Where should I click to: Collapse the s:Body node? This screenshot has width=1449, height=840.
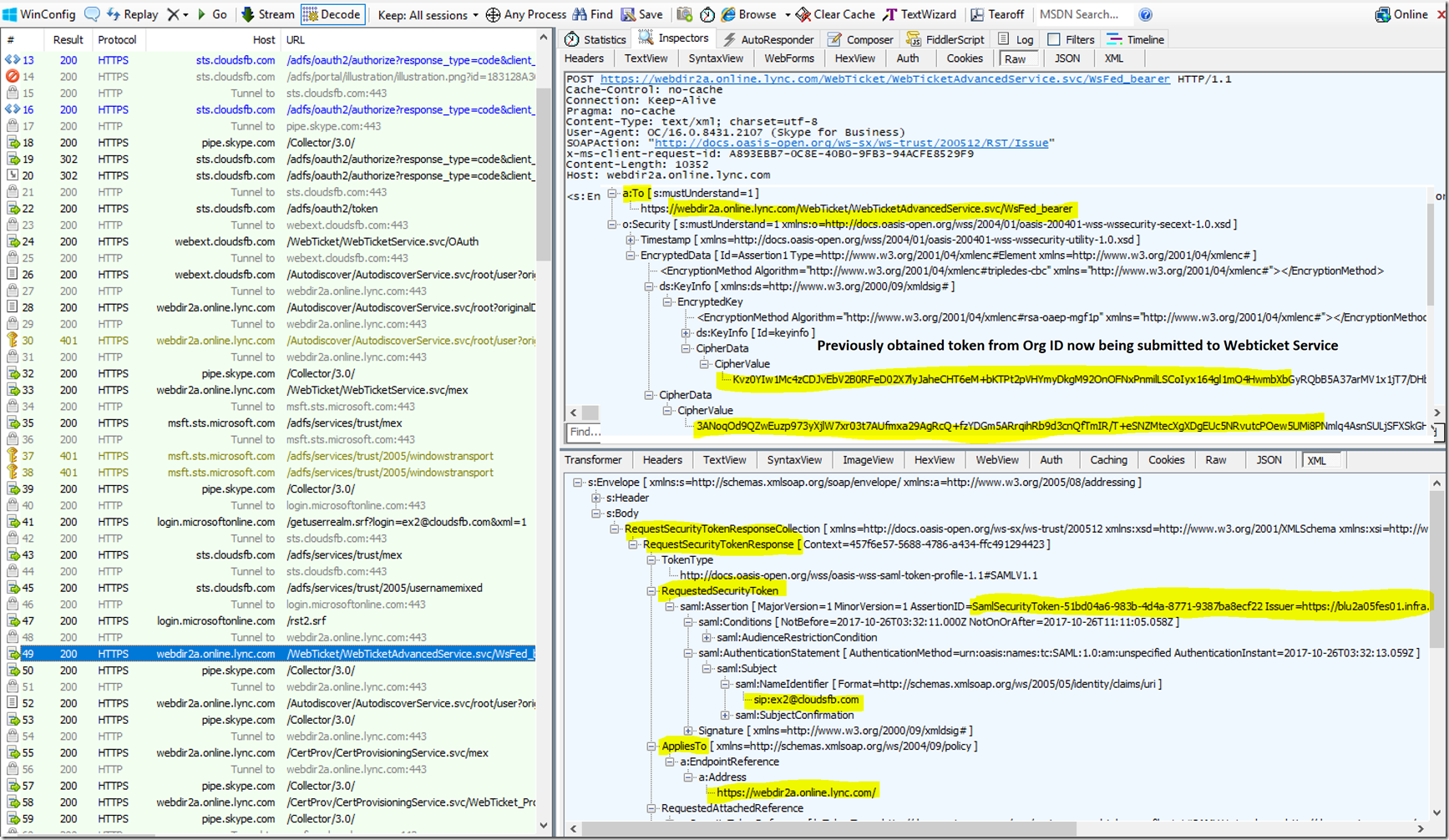point(596,514)
